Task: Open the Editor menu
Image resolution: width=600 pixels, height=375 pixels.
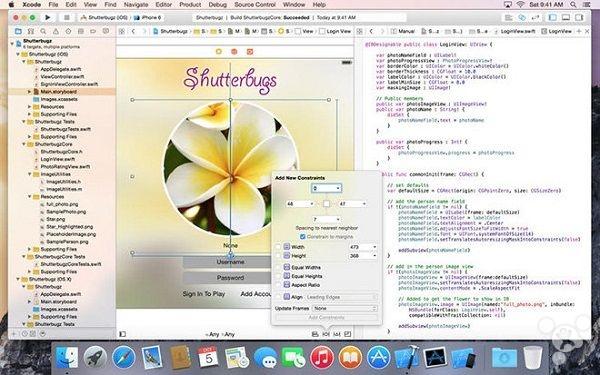Action: pos(163,5)
